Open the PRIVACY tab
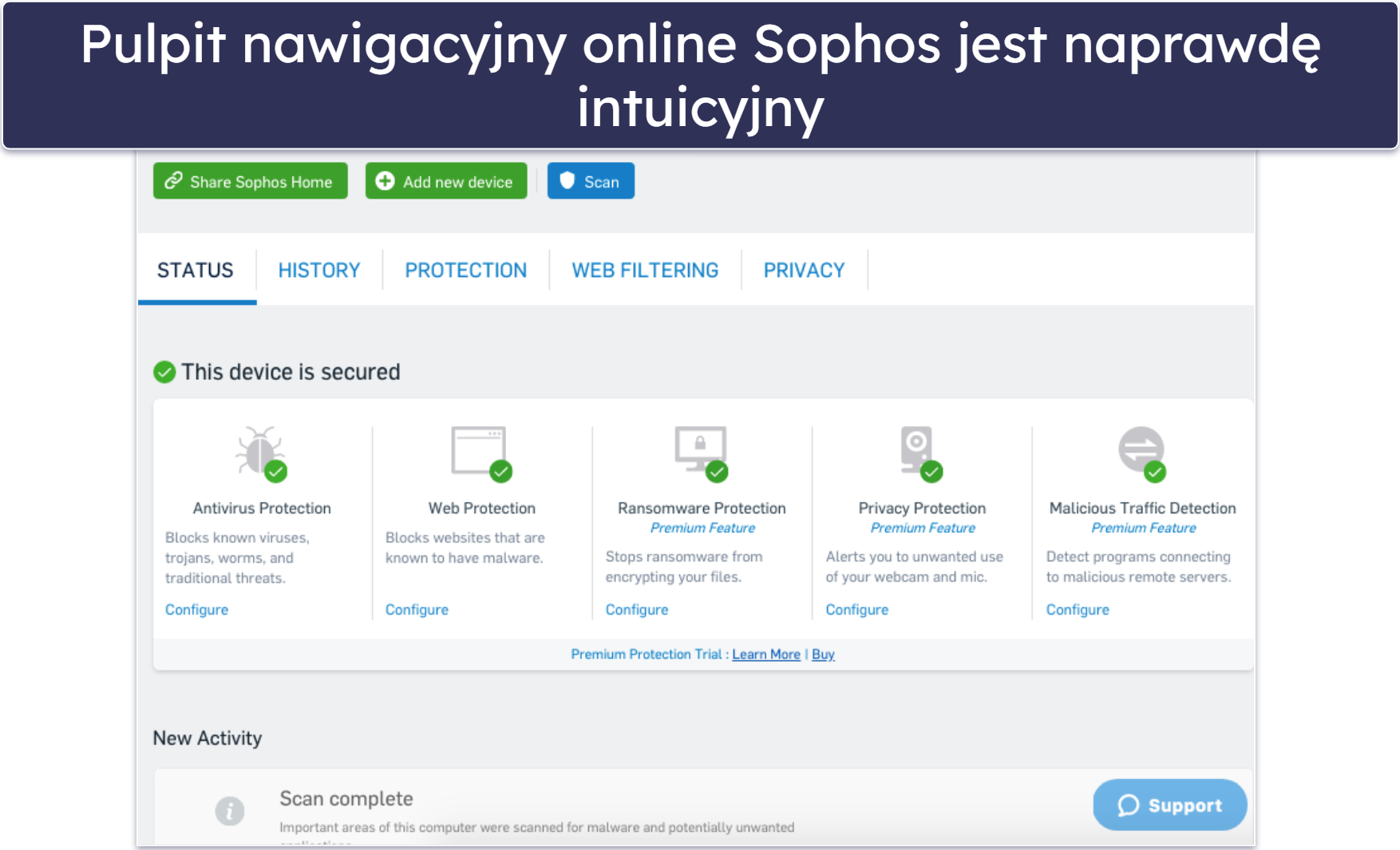Screen dimensions: 1400x850 tap(804, 271)
